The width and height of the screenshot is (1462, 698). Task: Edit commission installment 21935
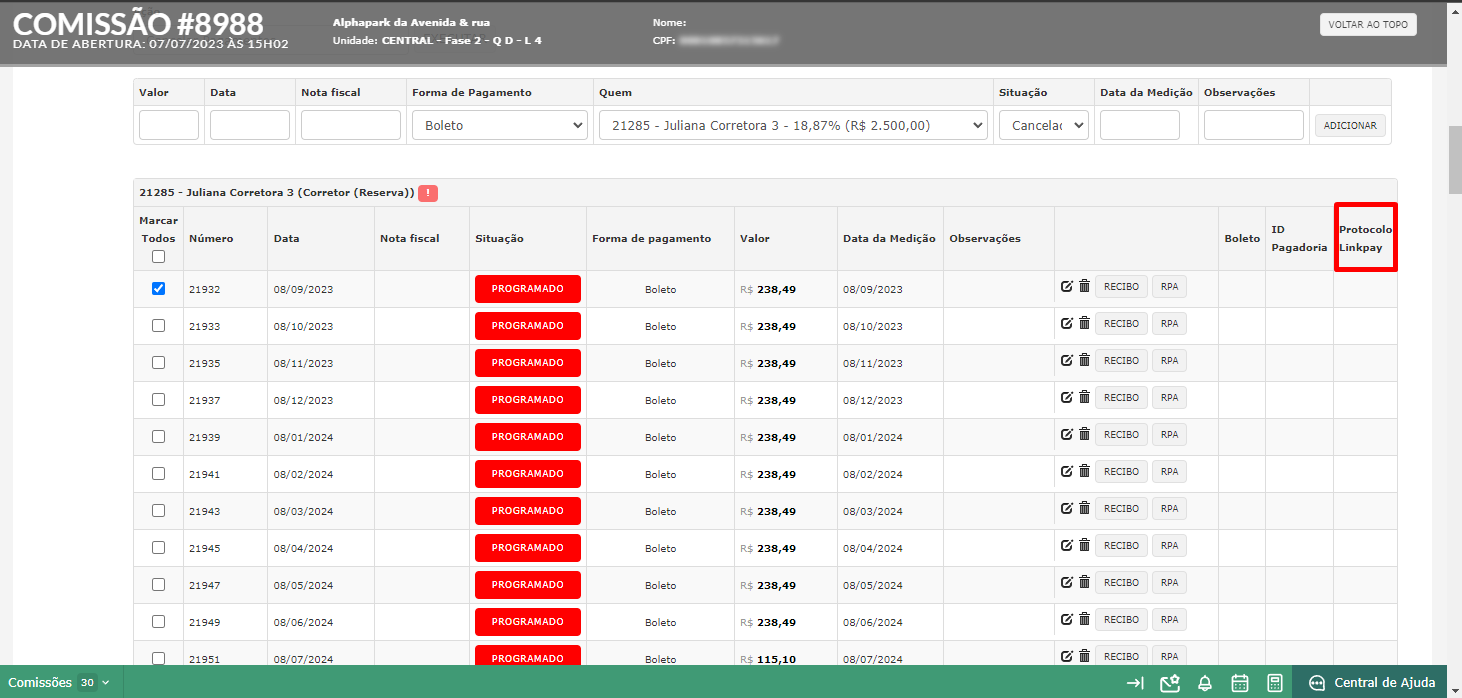(1067, 361)
